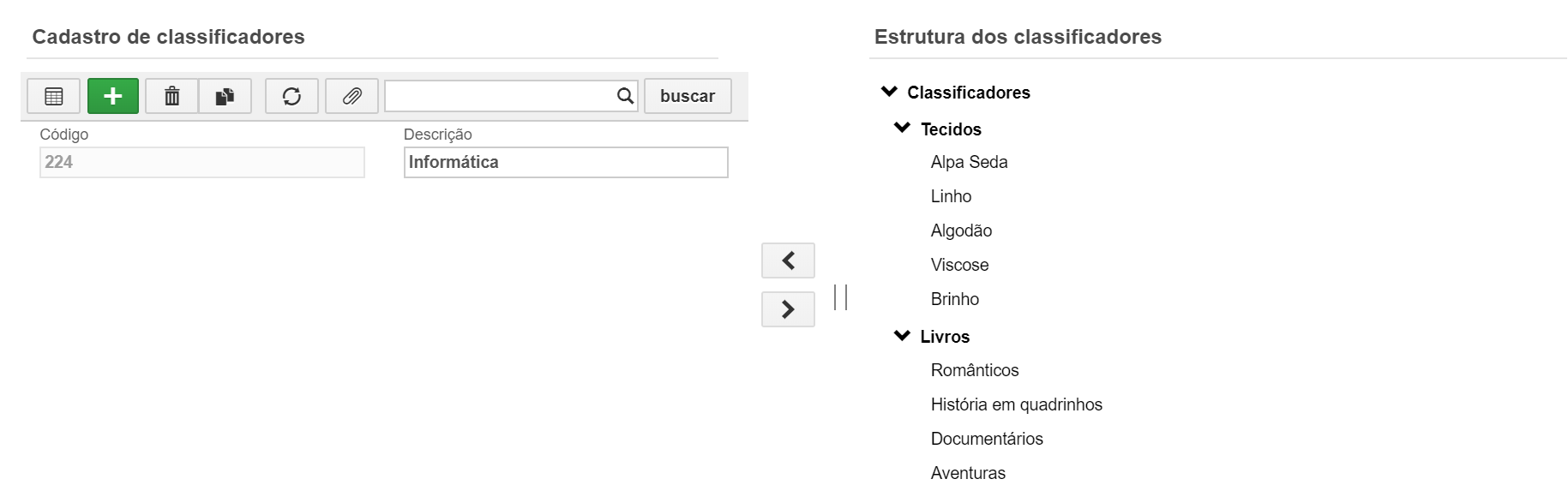Select Alpa Seda in the tree
Image resolution: width=1568 pixels, height=497 pixels.
pyautogui.click(x=969, y=162)
